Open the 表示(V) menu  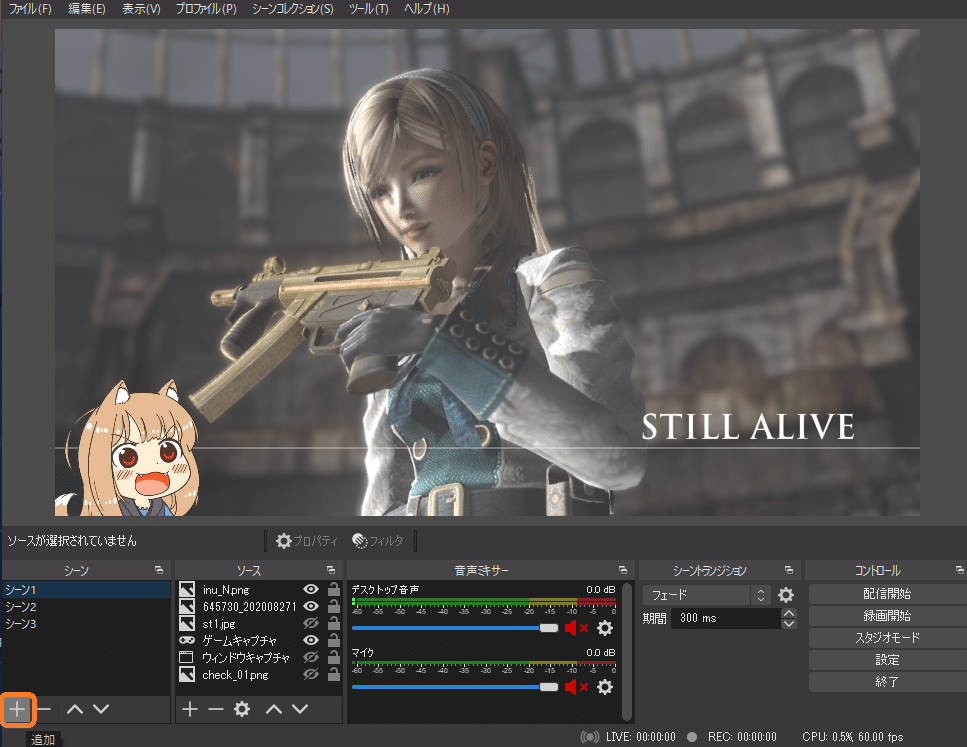click(141, 9)
